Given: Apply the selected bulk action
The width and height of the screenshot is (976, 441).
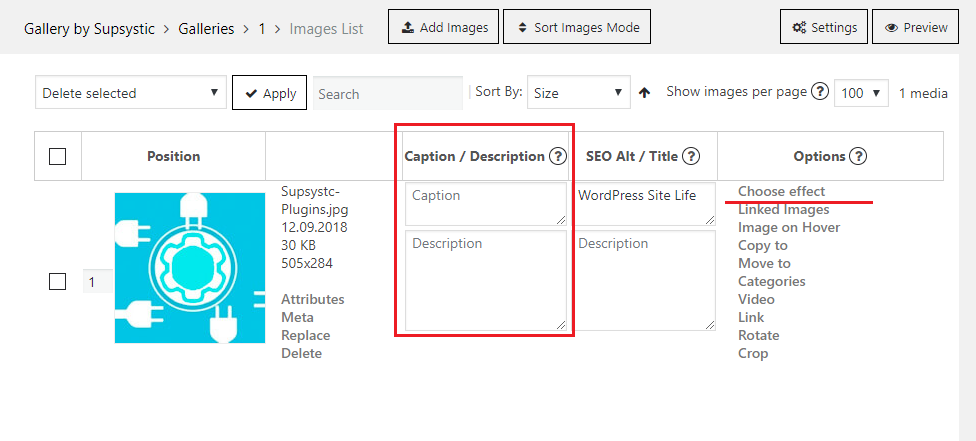Looking at the screenshot, I should pos(270,93).
